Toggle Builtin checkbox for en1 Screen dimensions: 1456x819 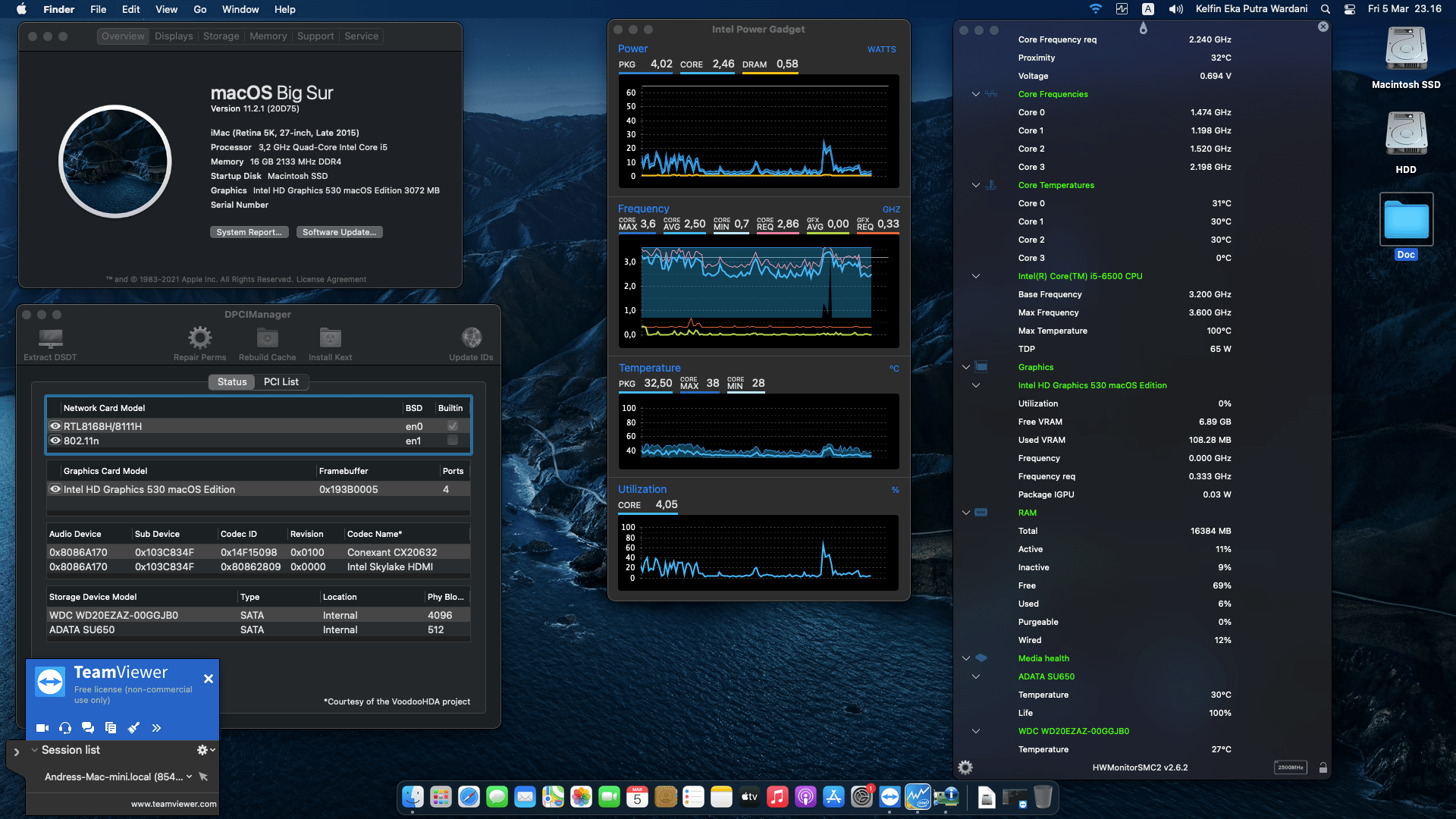453,440
